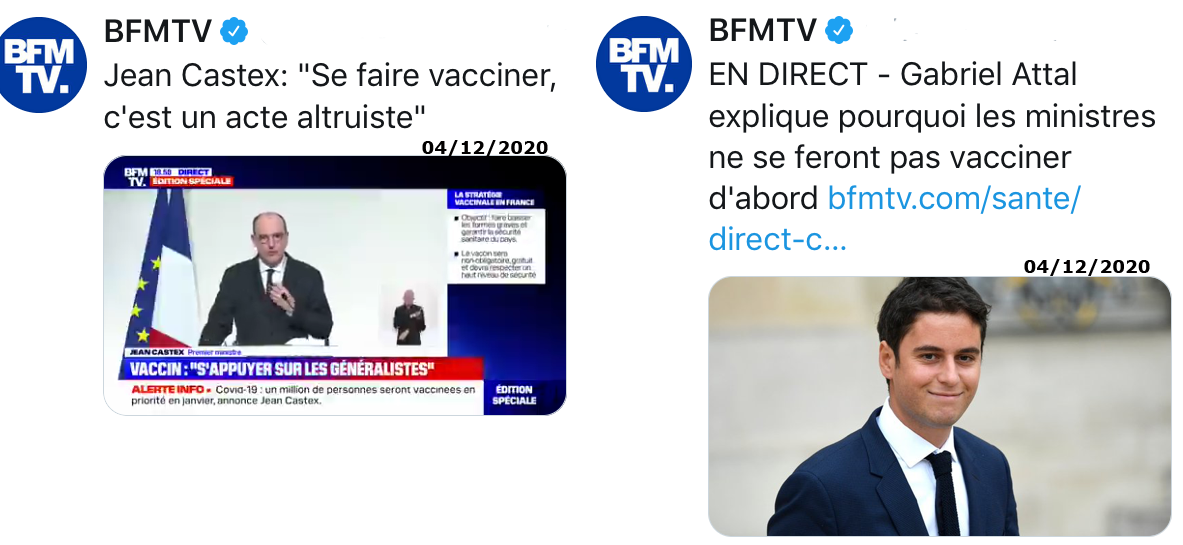This screenshot has height=545, width=1183.
Task: Click the 04/12/2020 date above left video
Action: [x=485, y=147]
